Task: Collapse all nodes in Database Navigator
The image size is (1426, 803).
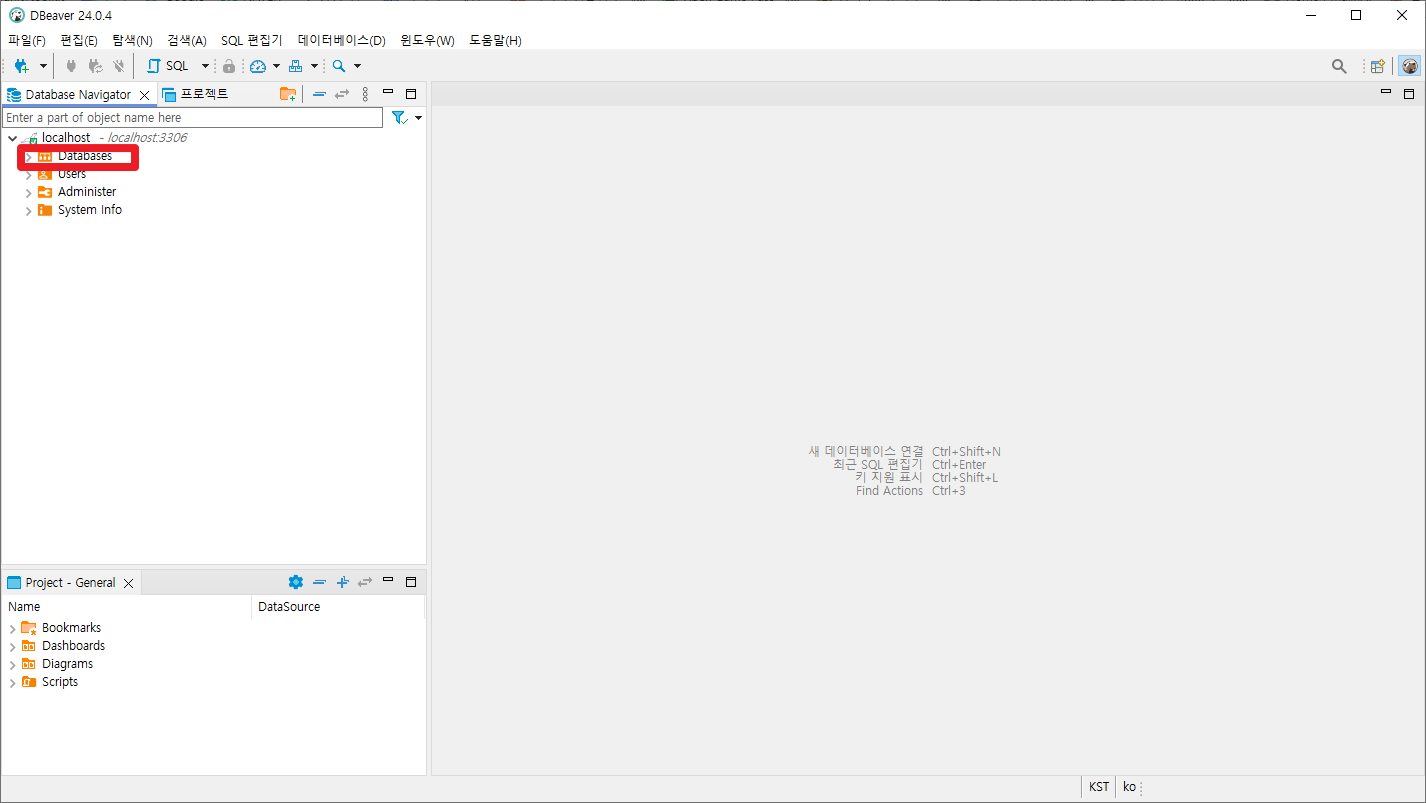Action: pyautogui.click(x=319, y=94)
